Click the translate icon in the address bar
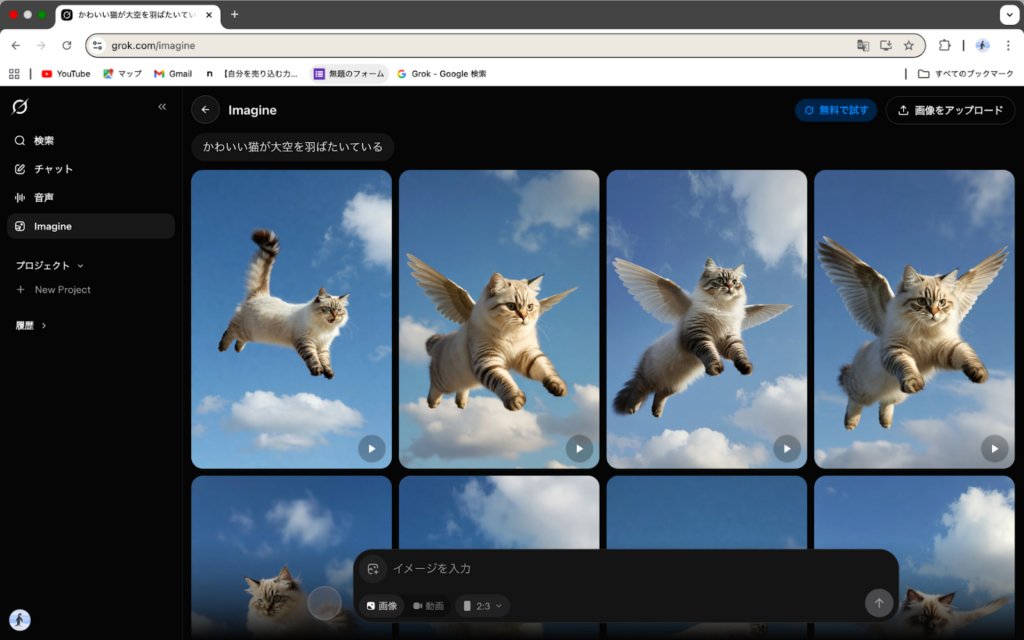 [862, 45]
